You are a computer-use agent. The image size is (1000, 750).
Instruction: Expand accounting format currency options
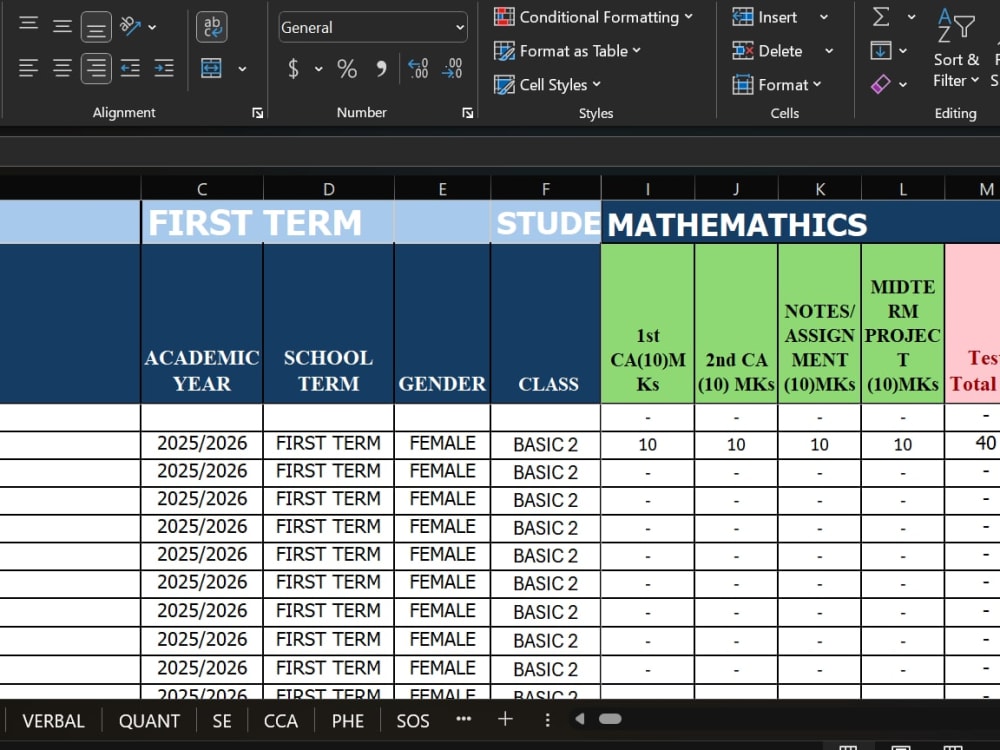click(x=318, y=69)
